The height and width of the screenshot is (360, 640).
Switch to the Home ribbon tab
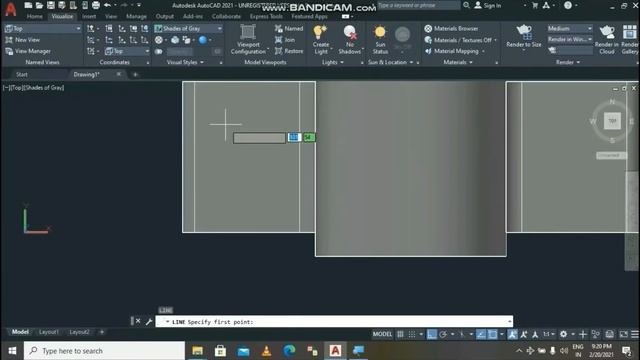34,17
